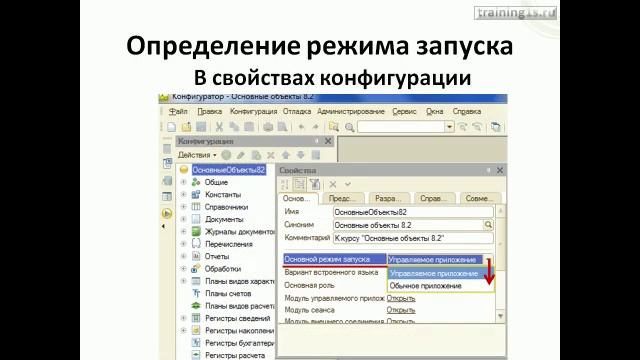Image resolution: width=640 pixels, height=360 pixels.
Task: Select Планы счетов in configuration tree
Action: click(x=228, y=293)
